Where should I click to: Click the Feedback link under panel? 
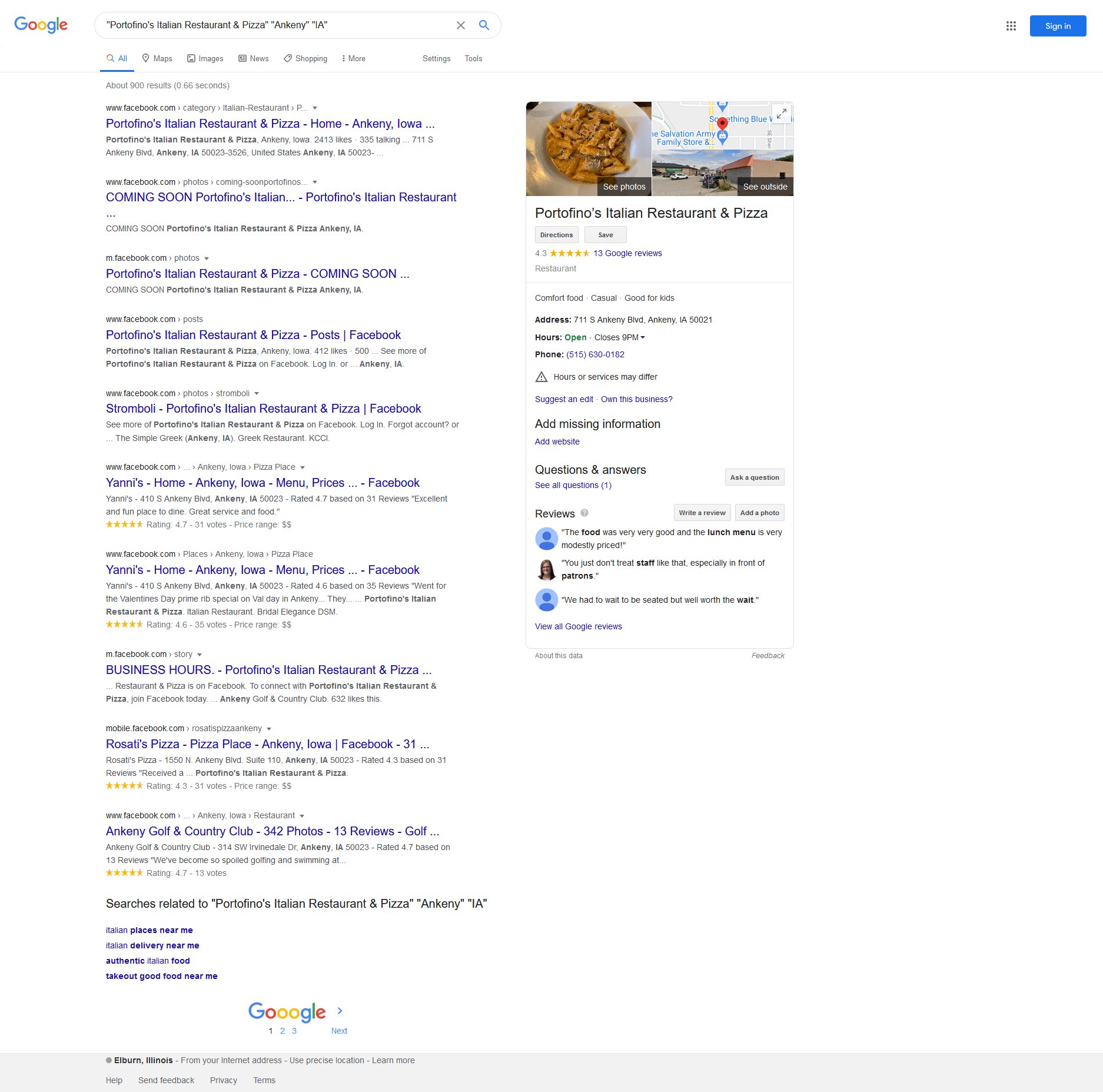[x=768, y=656]
